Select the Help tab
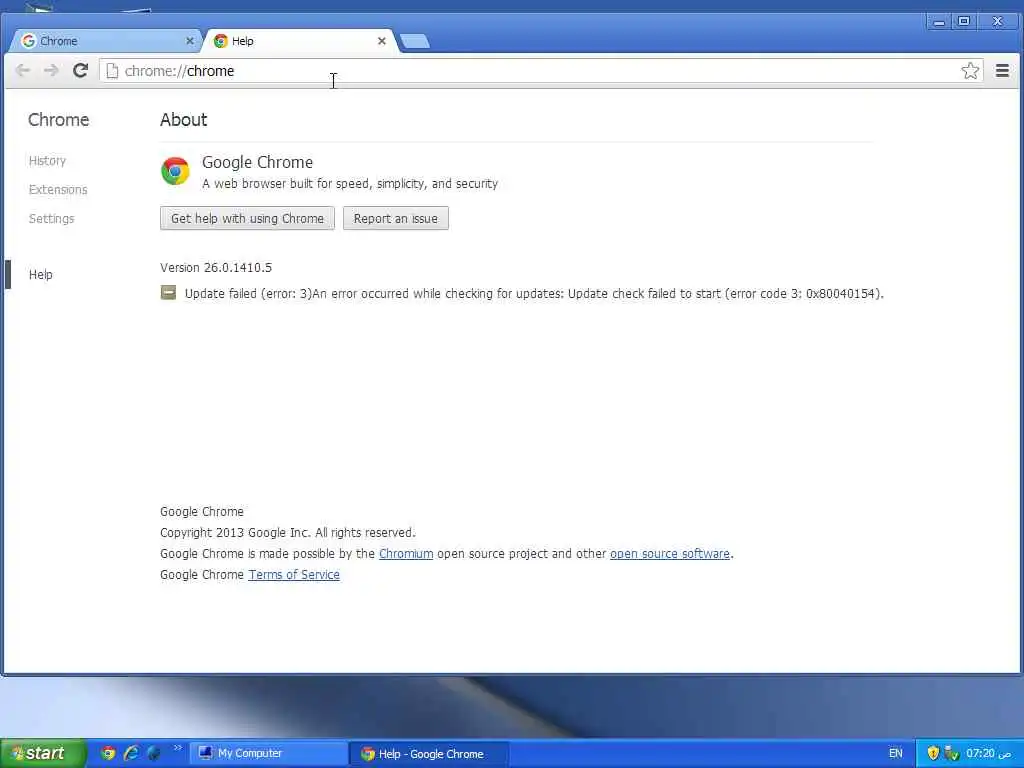Image resolution: width=1024 pixels, height=768 pixels. pyautogui.click(x=300, y=40)
